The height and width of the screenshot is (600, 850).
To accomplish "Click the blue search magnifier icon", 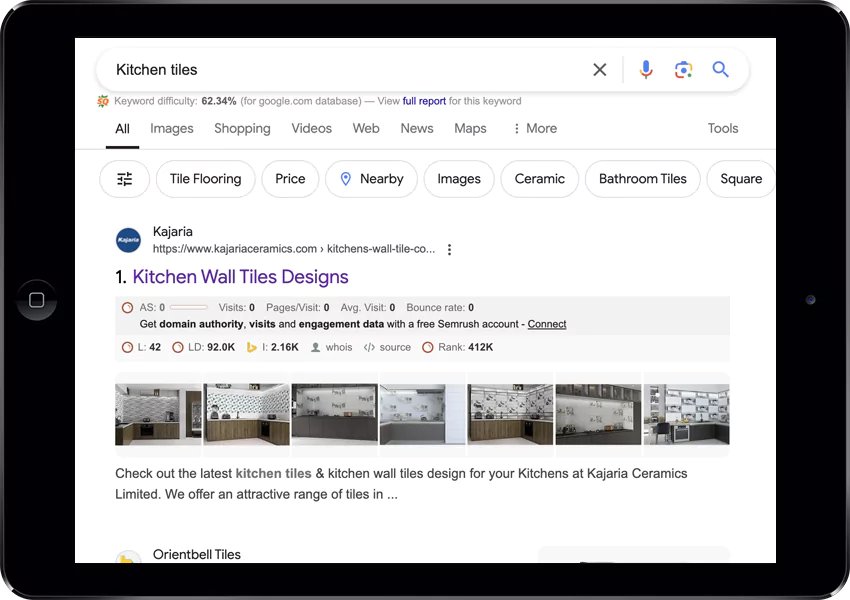I will coord(720,70).
